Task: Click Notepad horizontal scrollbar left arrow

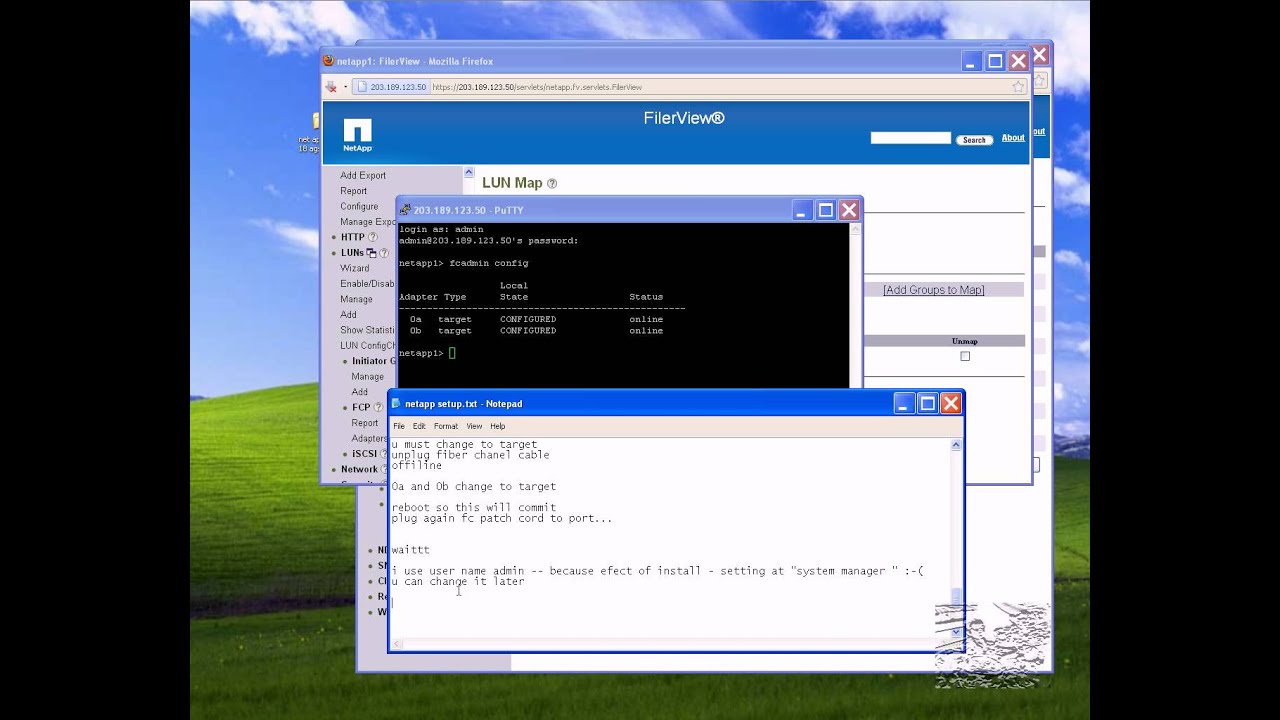Action: [x=397, y=644]
